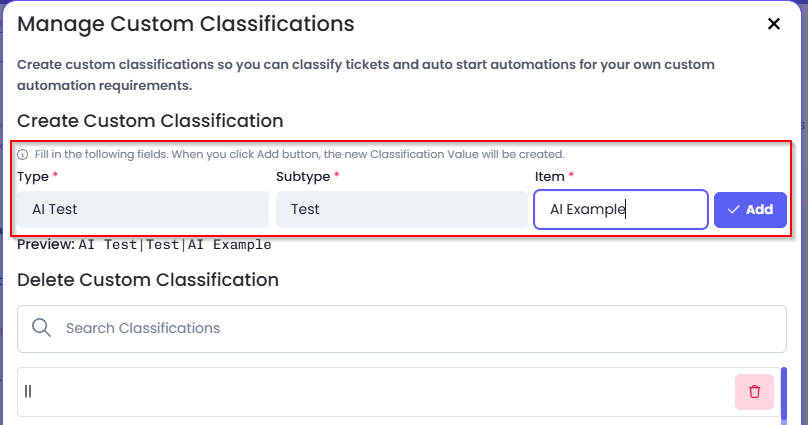
Task: Click the Item field label
Action: (x=549, y=177)
